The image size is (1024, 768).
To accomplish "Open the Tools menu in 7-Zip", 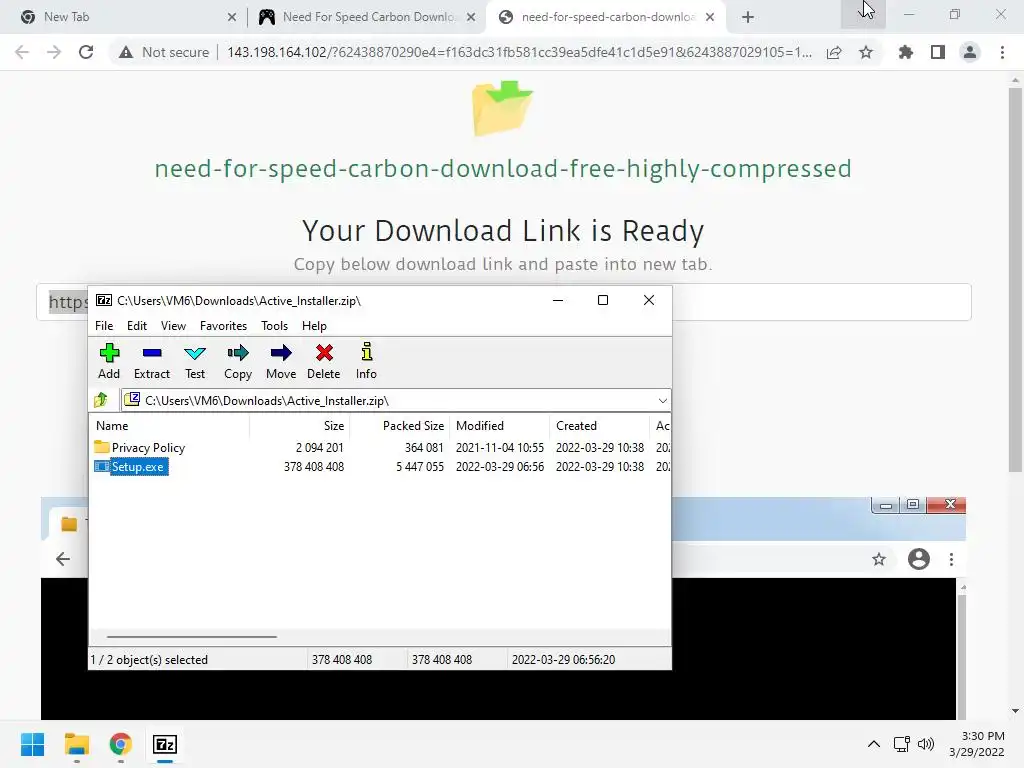I will [x=274, y=325].
